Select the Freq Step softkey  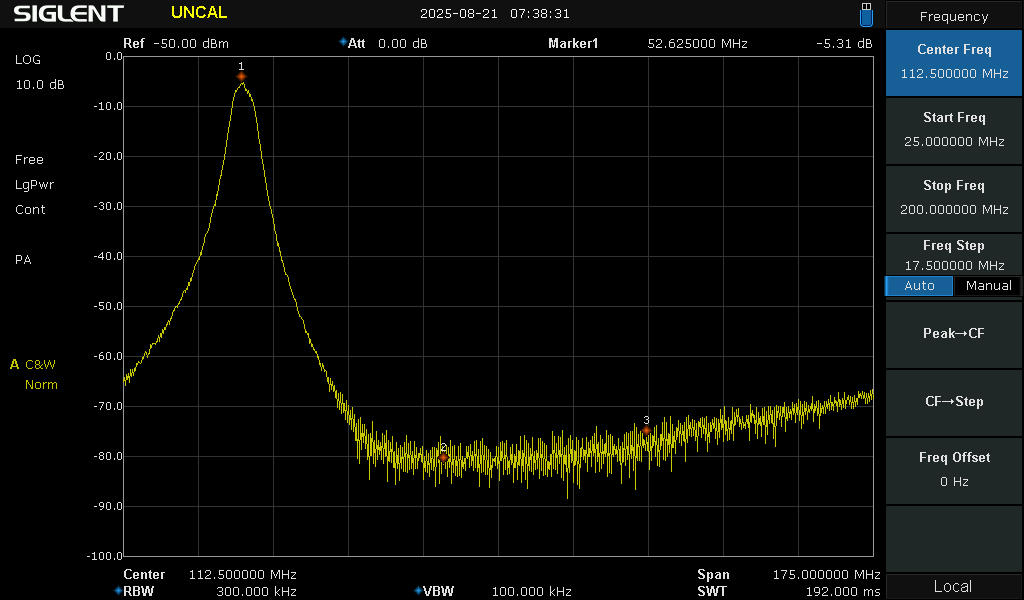953,255
